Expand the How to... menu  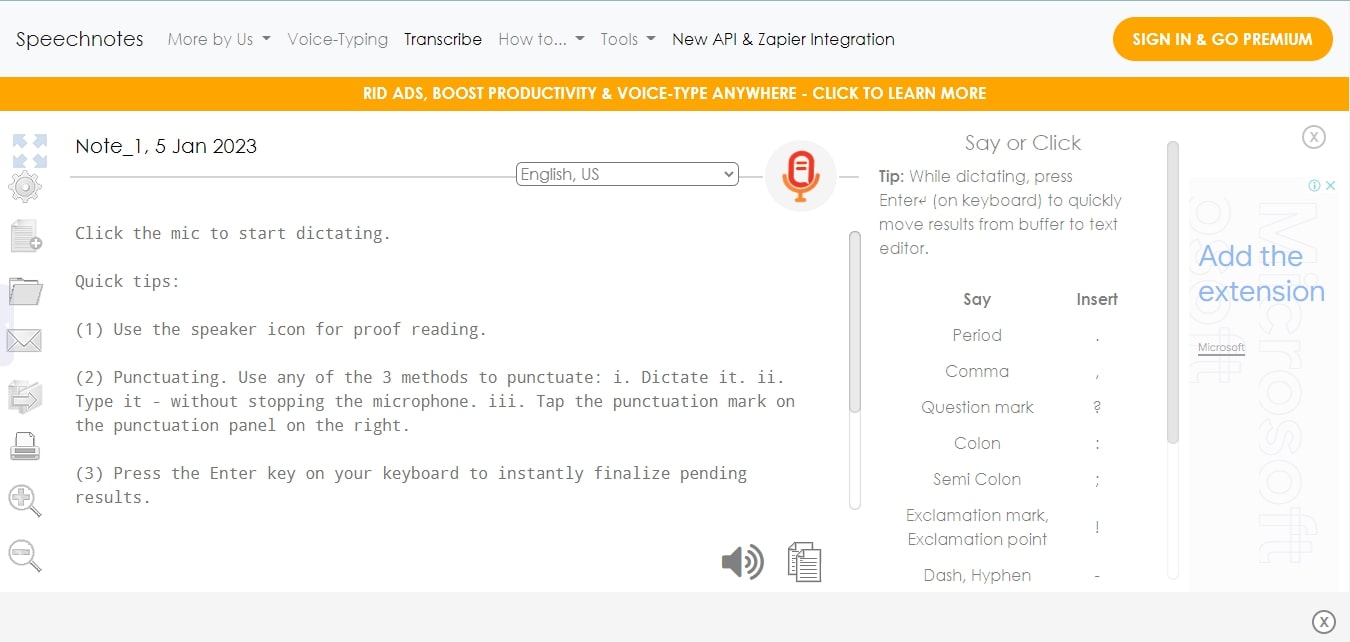[x=541, y=39]
